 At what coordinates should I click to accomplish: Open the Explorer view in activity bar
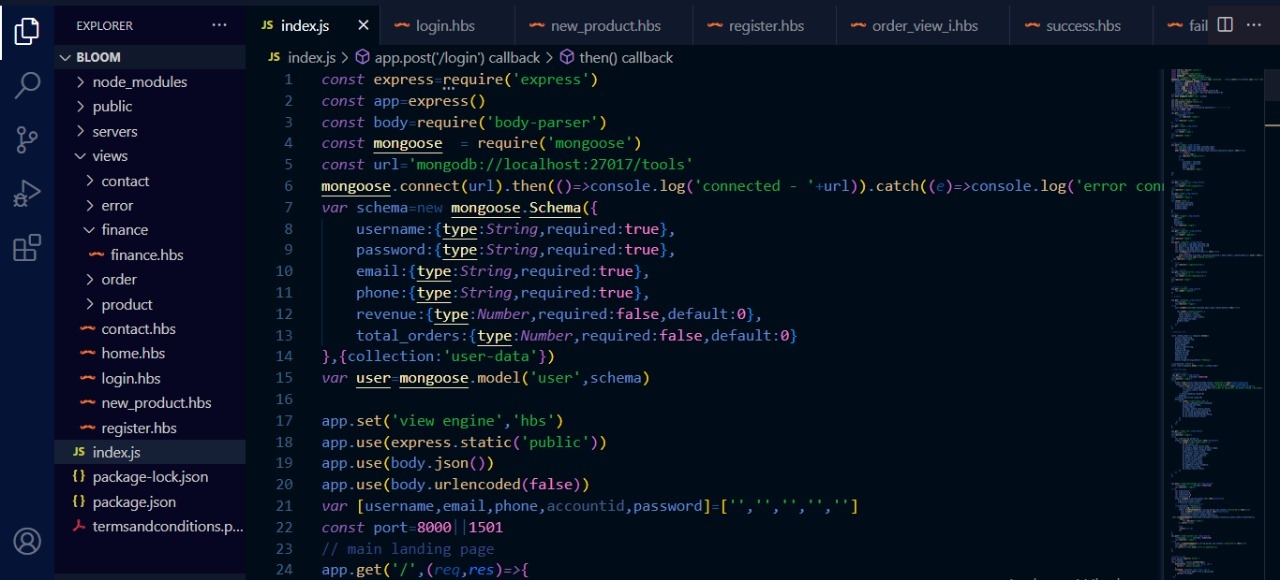(27, 31)
